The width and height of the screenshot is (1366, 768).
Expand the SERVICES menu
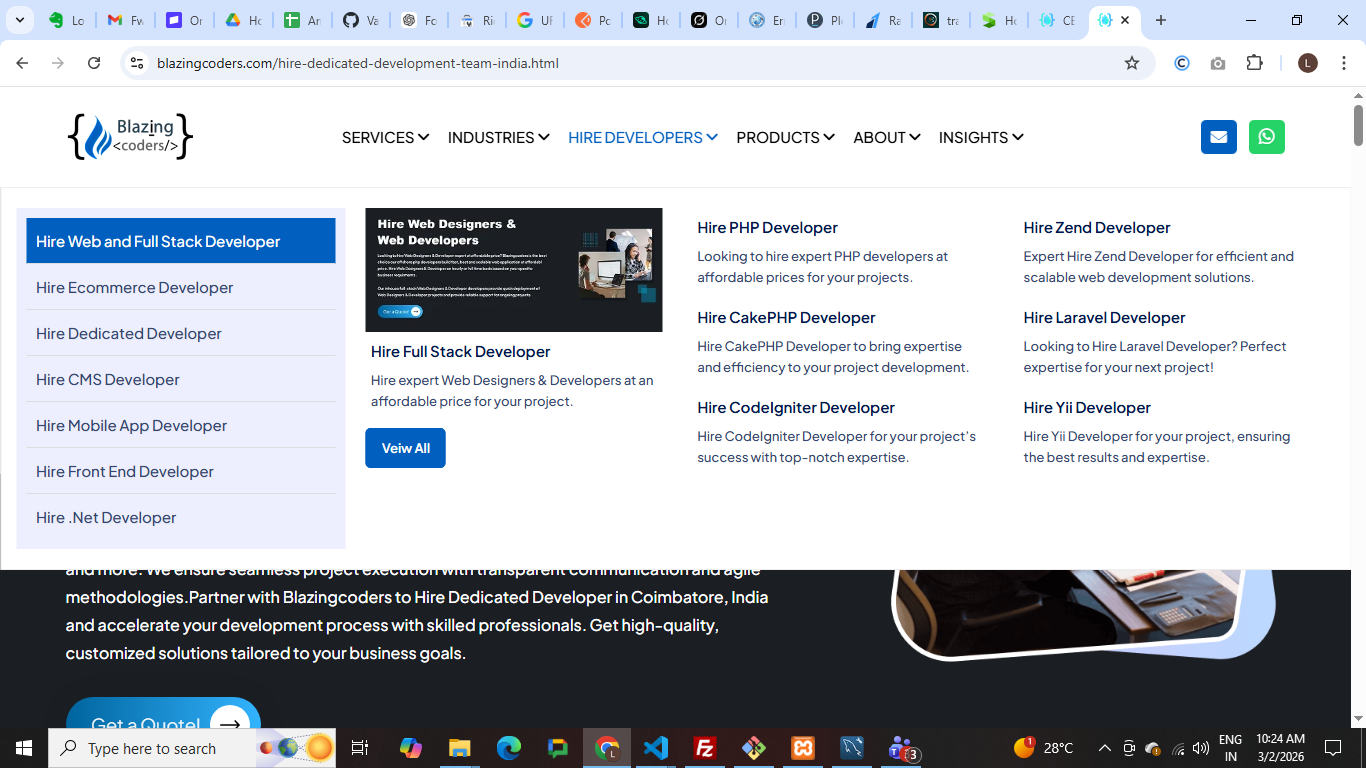point(385,137)
